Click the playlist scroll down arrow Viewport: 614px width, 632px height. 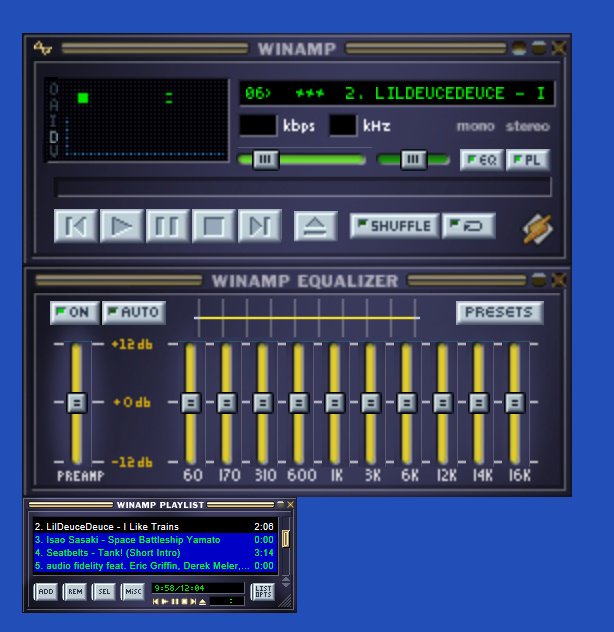pos(285,584)
